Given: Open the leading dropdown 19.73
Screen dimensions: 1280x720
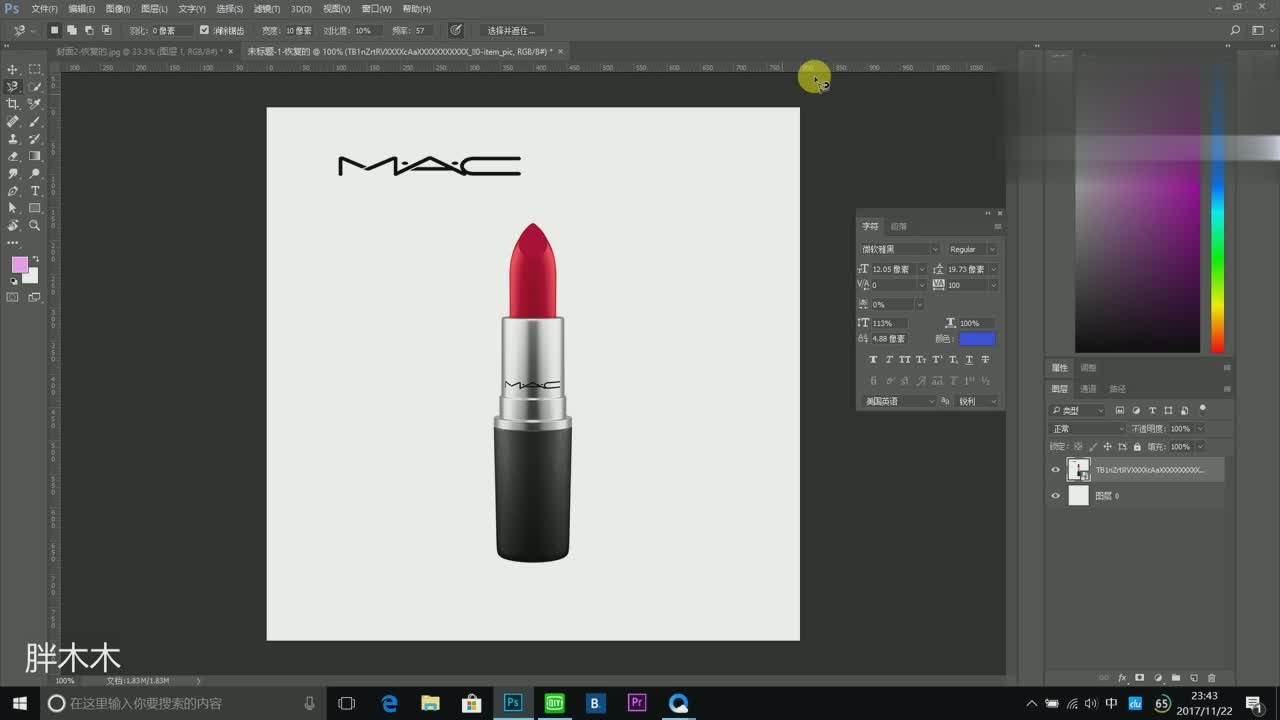Looking at the screenshot, I should [x=993, y=269].
